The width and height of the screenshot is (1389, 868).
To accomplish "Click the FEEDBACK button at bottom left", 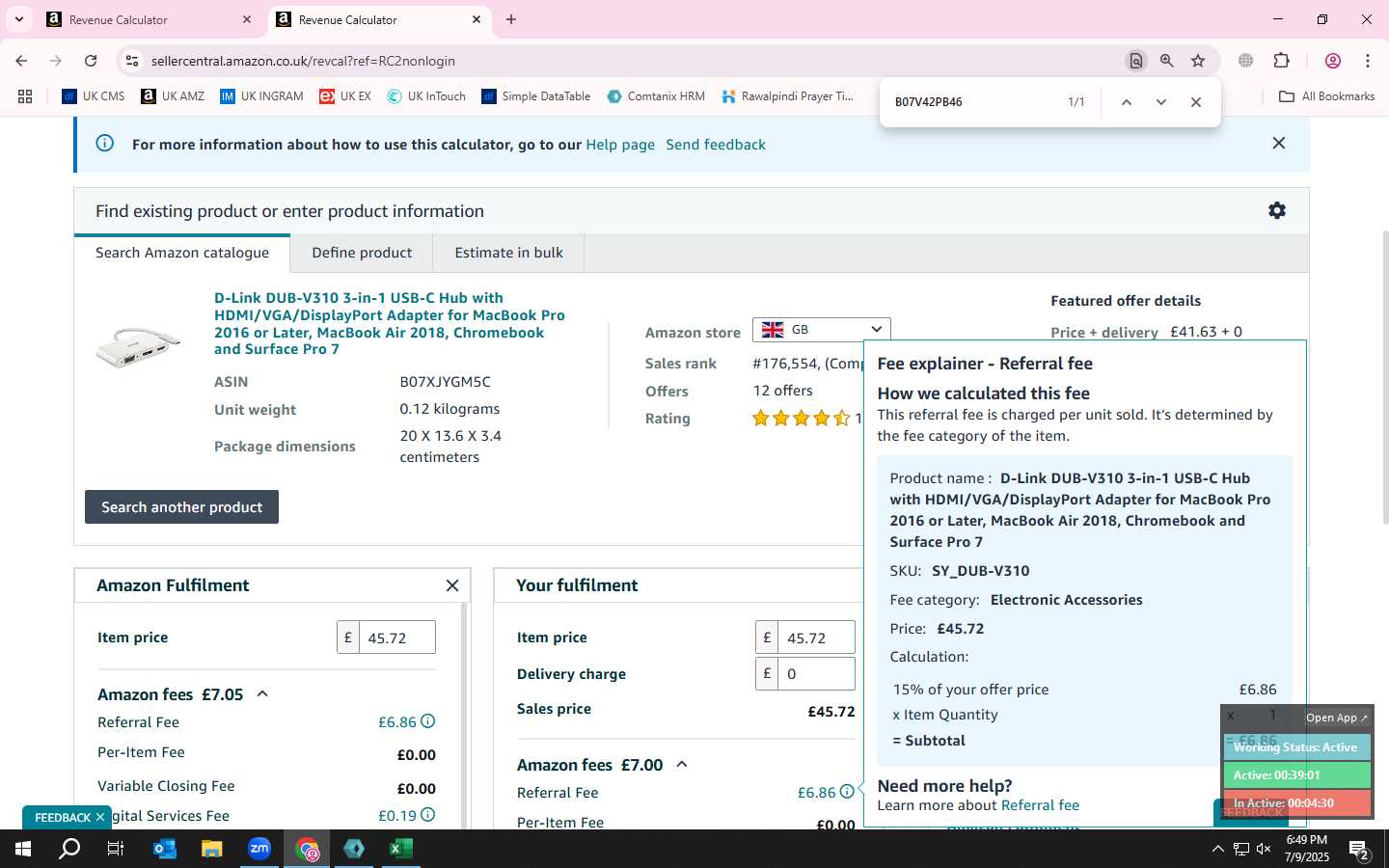I will point(63,817).
